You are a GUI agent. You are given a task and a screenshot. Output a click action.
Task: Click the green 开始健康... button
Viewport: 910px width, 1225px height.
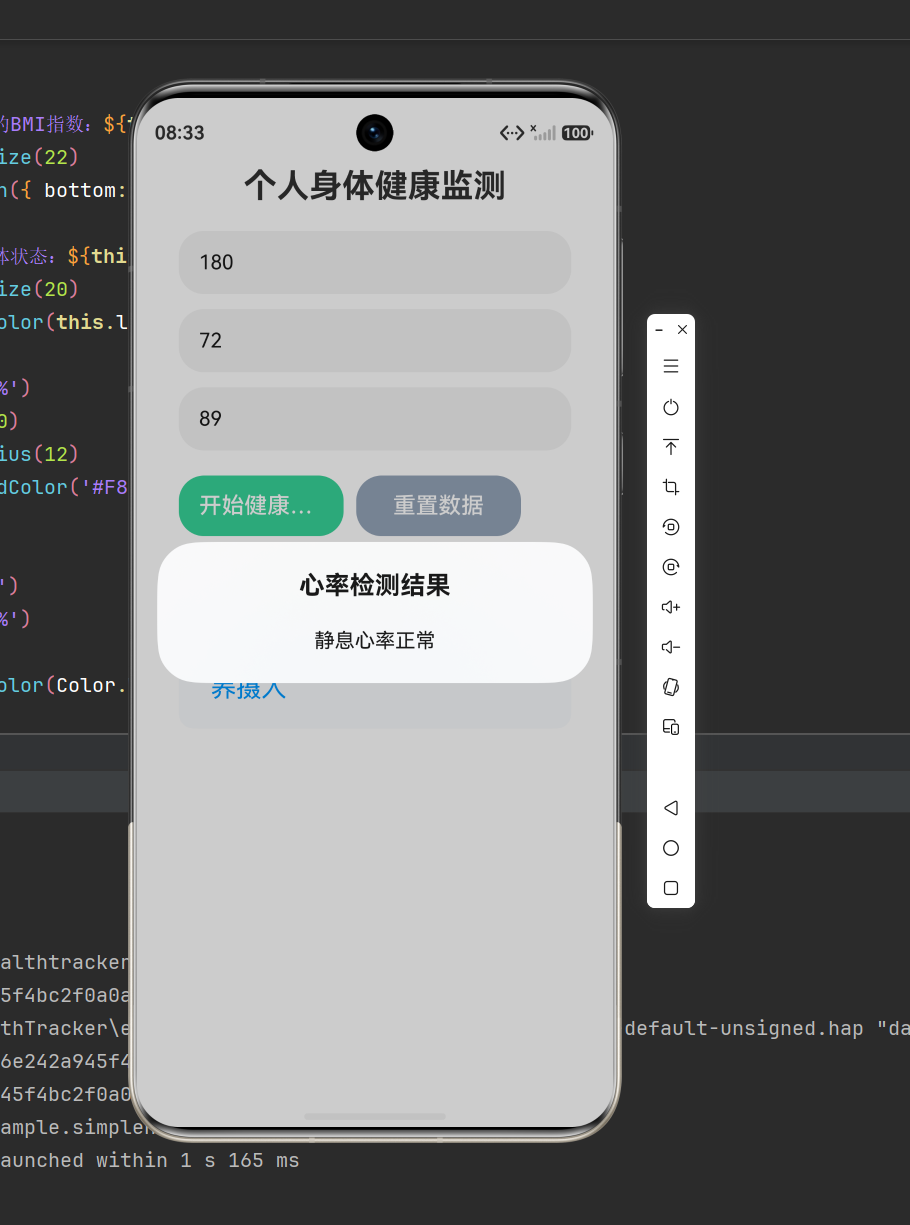point(261,506)
